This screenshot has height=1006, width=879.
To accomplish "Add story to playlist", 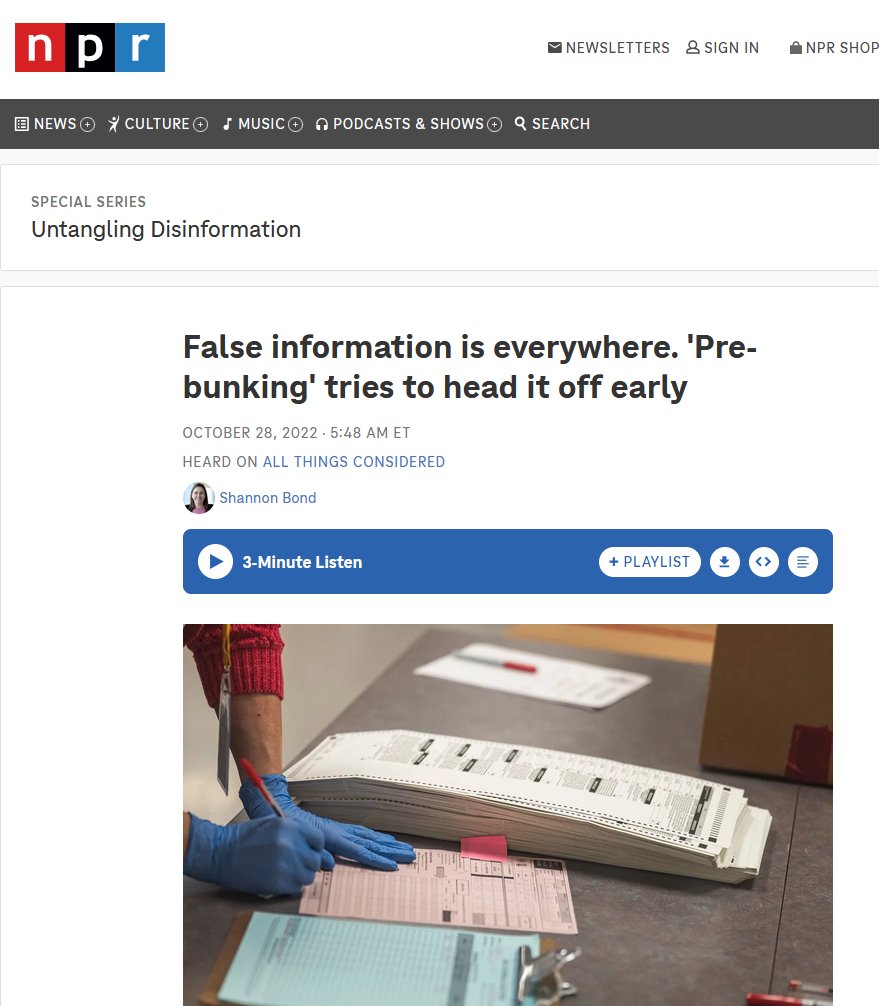I will 649,562.
